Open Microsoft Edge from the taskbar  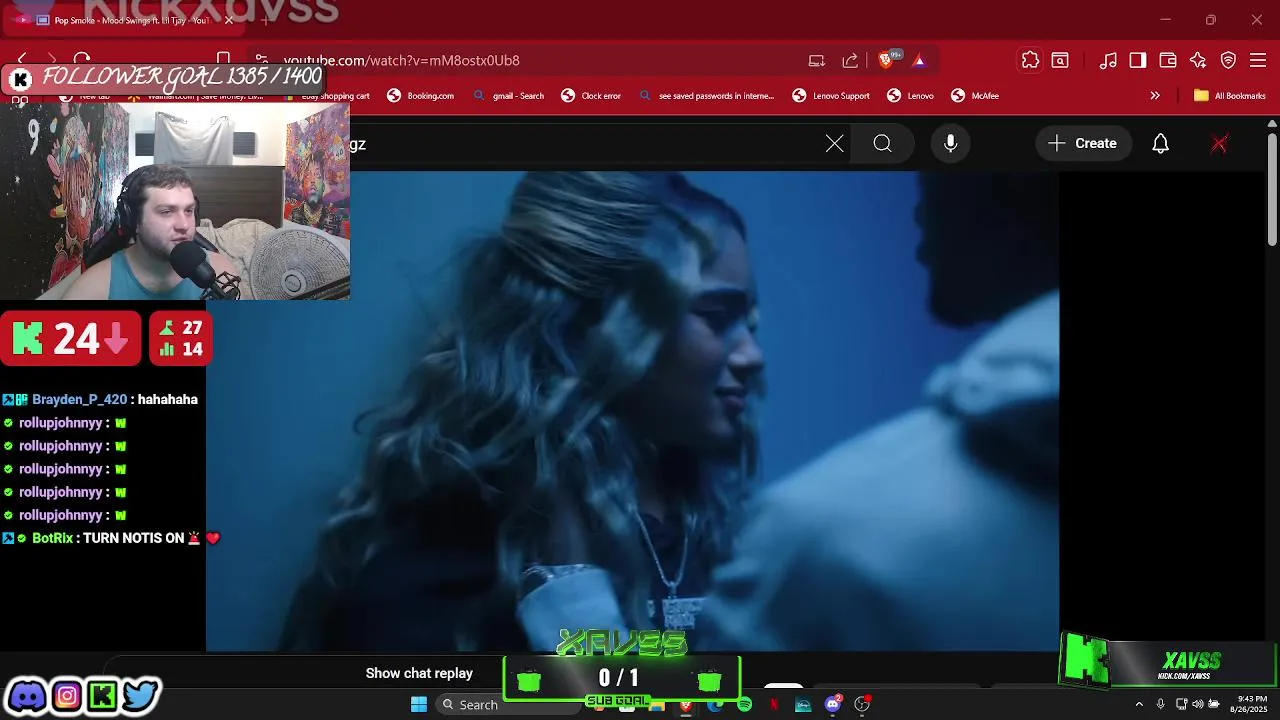coord(715,705)
